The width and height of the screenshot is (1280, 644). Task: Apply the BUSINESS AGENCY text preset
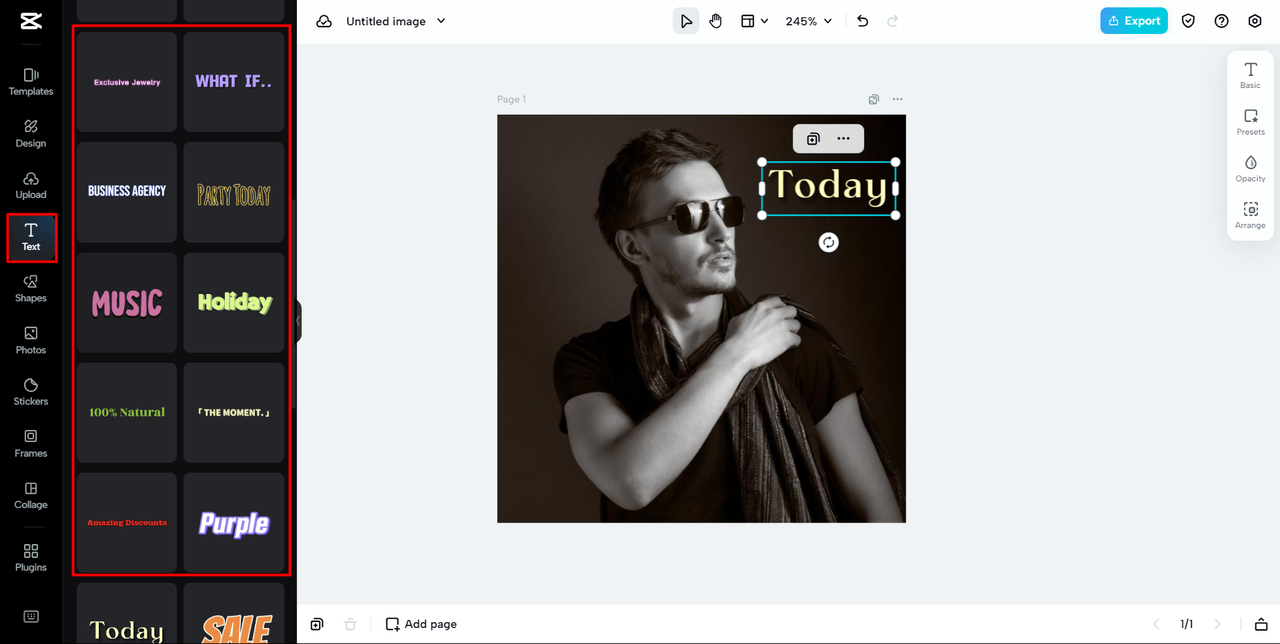127,192
